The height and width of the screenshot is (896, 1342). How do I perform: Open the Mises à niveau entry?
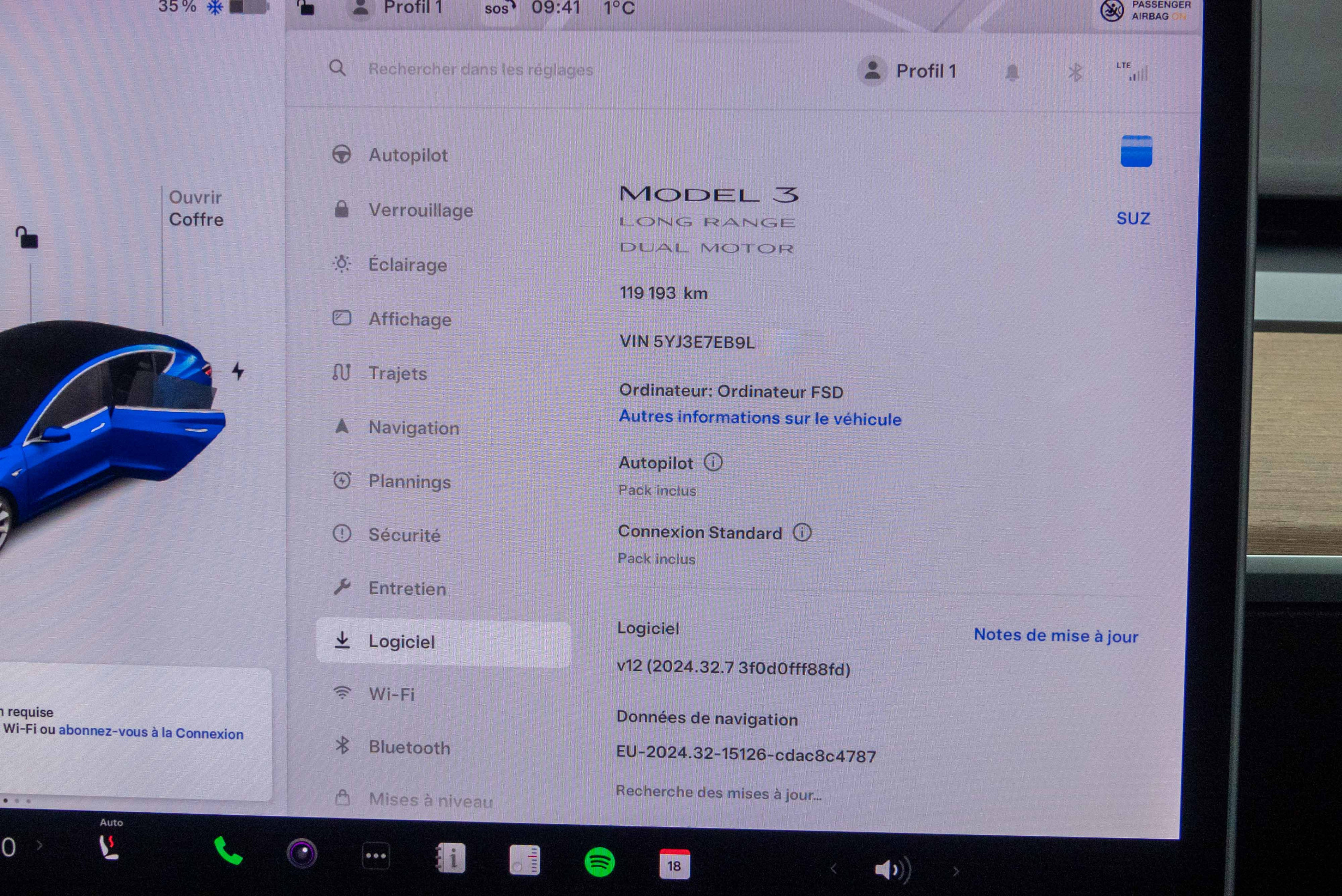pyautogui.click(x=414, y=800)
